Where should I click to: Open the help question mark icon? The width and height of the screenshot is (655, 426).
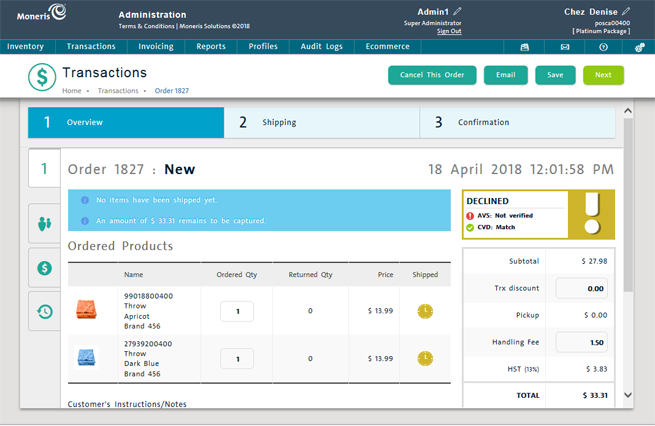(x=603, y=47)
